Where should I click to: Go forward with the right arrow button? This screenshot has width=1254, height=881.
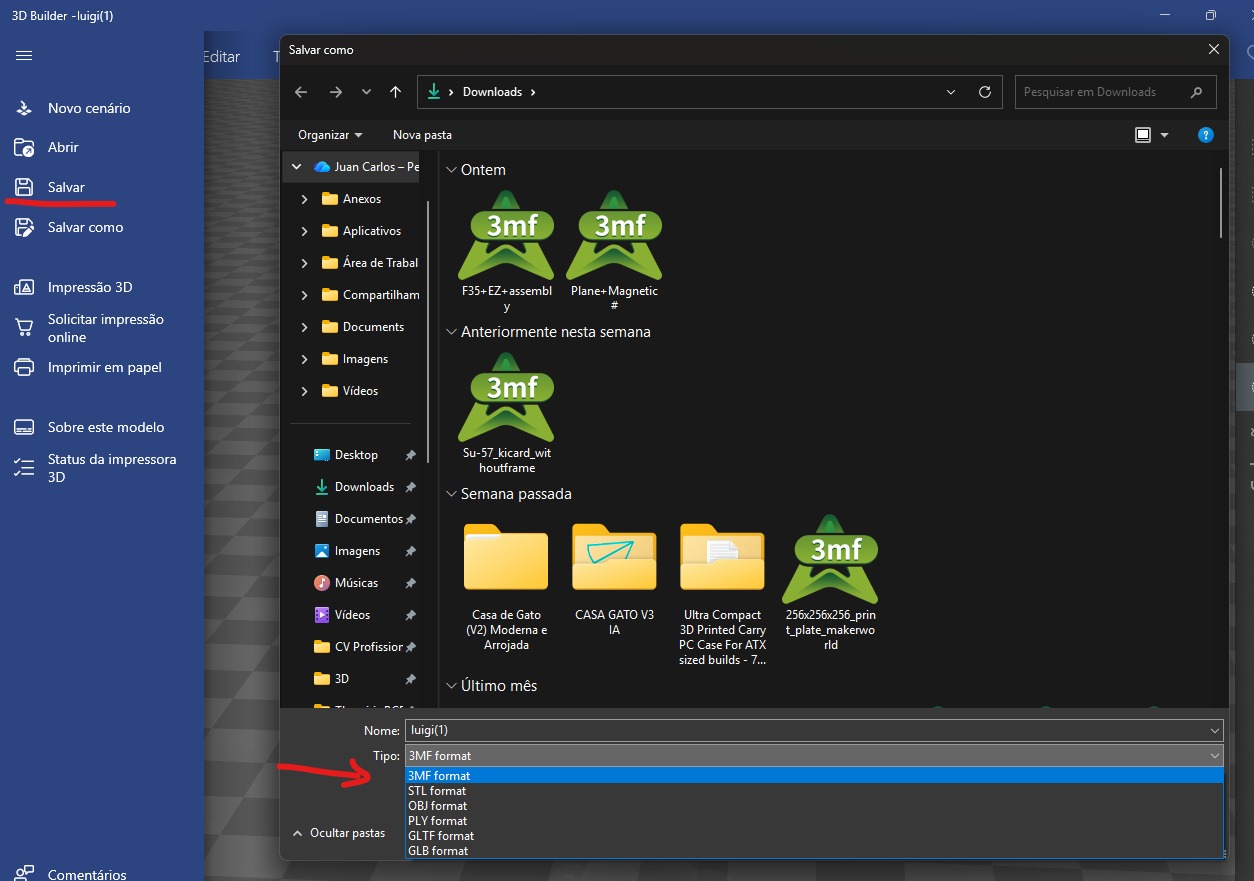click(336, 92)
